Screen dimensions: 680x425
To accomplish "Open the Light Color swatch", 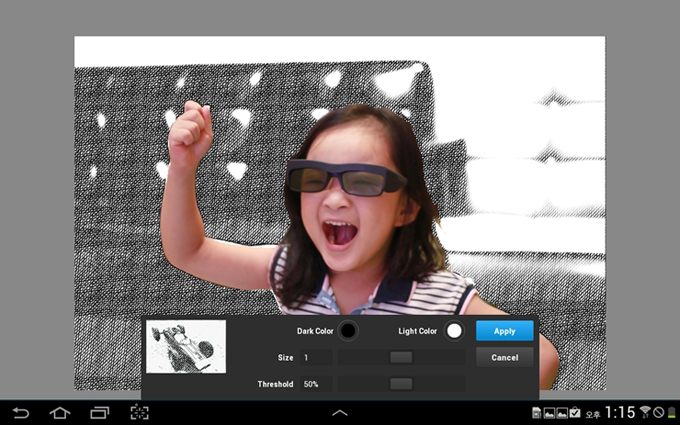I will click(454, 331).
